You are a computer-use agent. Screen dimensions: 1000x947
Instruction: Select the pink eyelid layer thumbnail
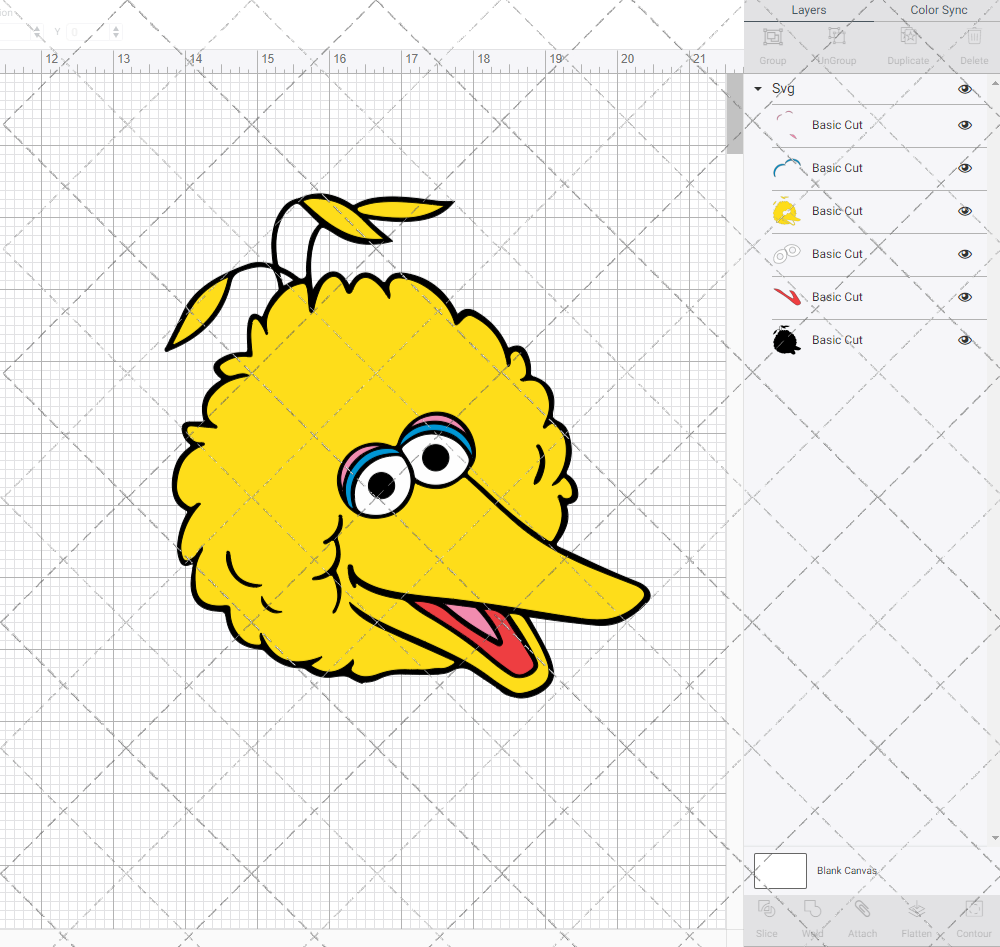click(786, 125)
